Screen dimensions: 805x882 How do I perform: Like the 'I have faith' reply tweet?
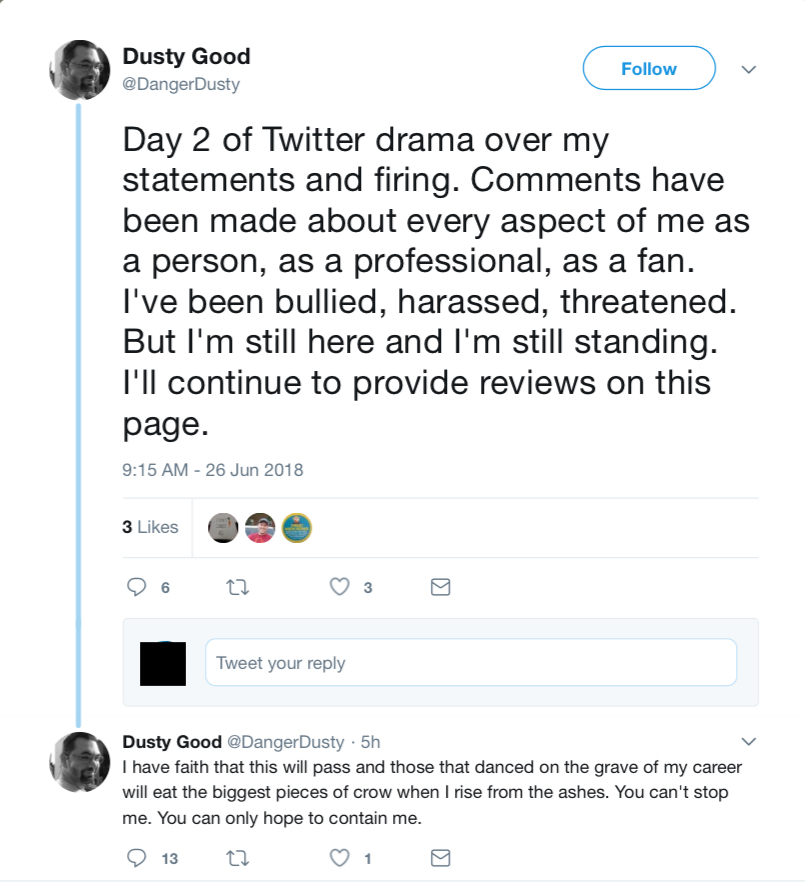[339, 857]
